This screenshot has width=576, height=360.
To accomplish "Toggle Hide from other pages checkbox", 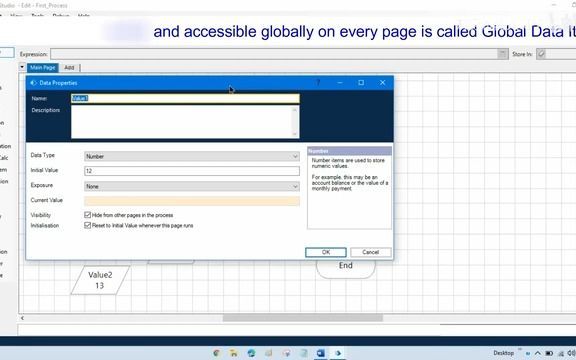I will pyautogui.click(x=87, y=215).
